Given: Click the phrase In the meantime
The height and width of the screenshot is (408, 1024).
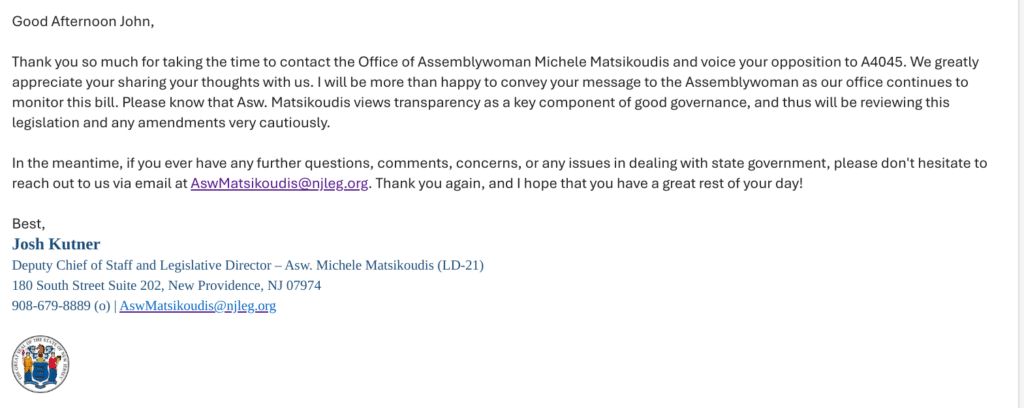Looking at the screenshot, I should 69,163.
